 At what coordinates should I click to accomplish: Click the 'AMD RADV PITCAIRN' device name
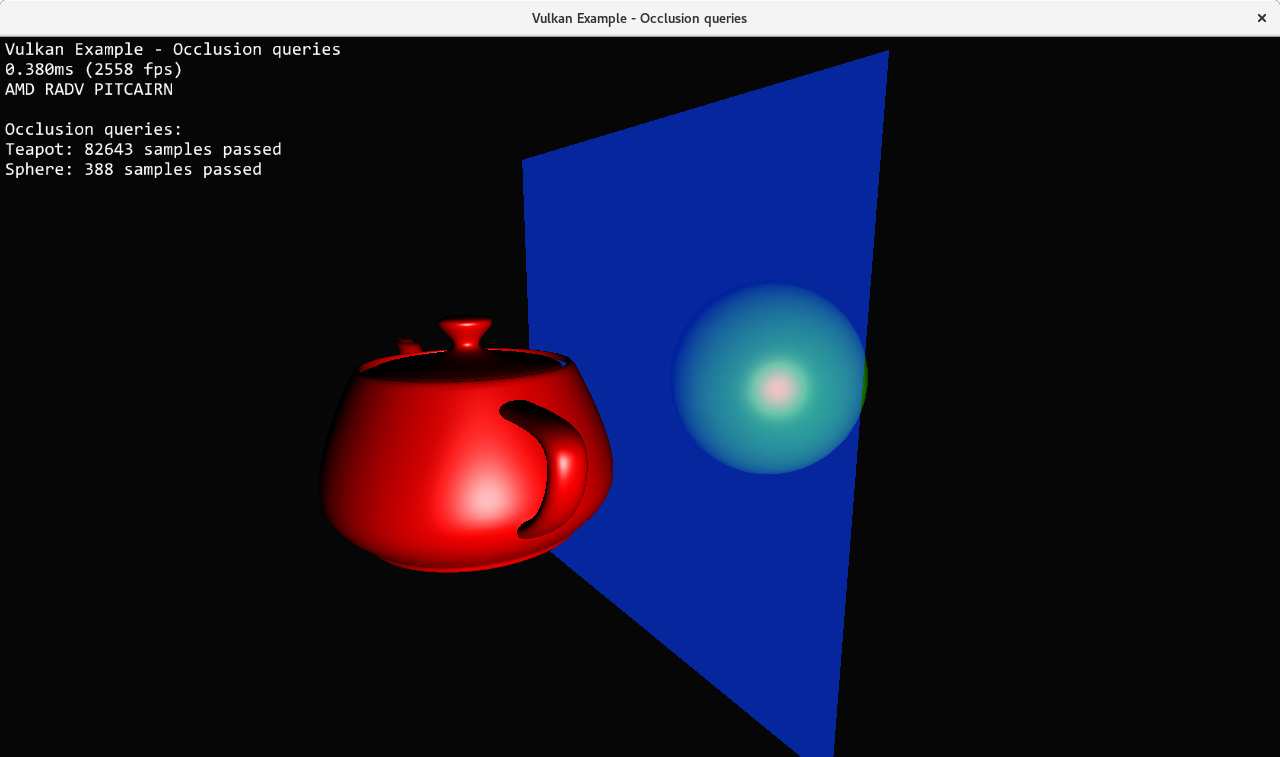[x=89, y=89]
